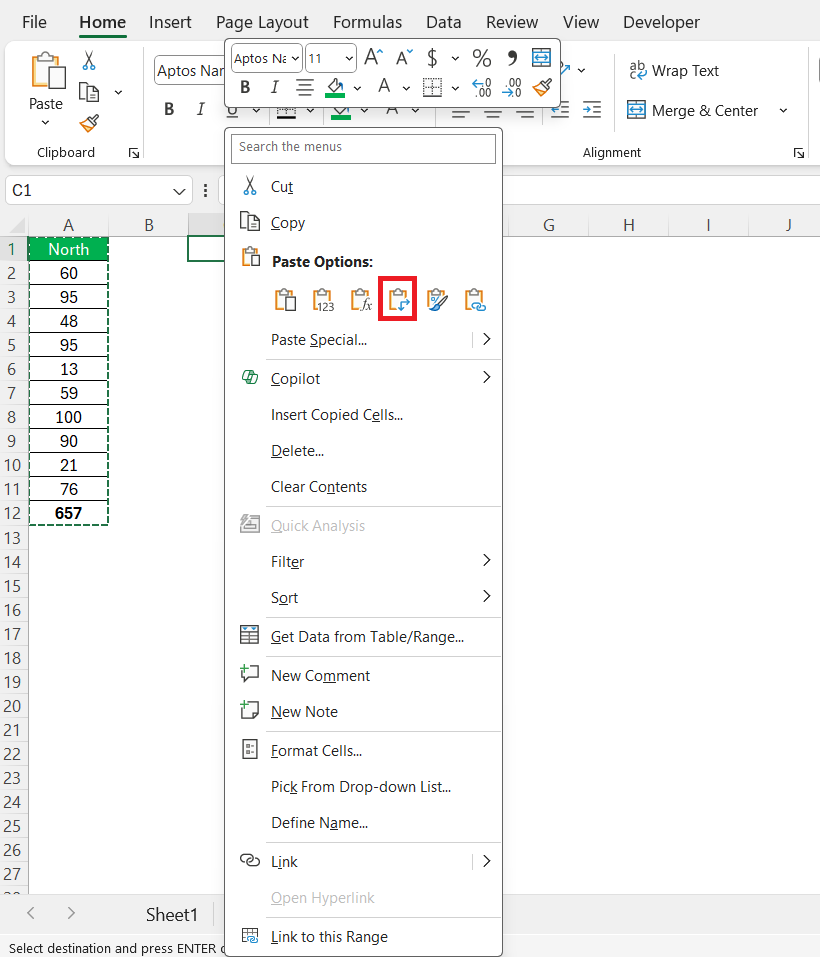Screen dimensions: 820x957
Task: Click the Search the menus field
Action: [x=363, y=148]
